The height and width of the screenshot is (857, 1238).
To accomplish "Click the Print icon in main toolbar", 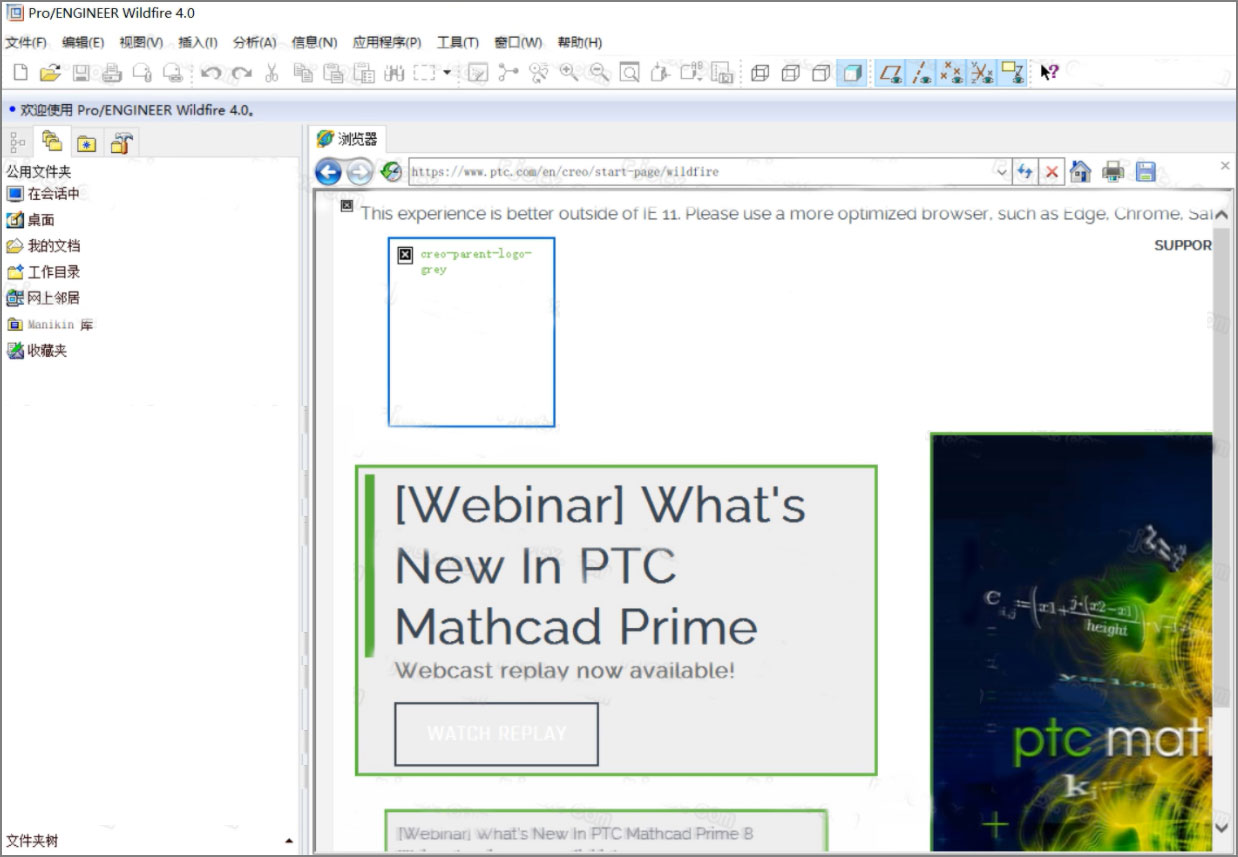I will point(111,72).
